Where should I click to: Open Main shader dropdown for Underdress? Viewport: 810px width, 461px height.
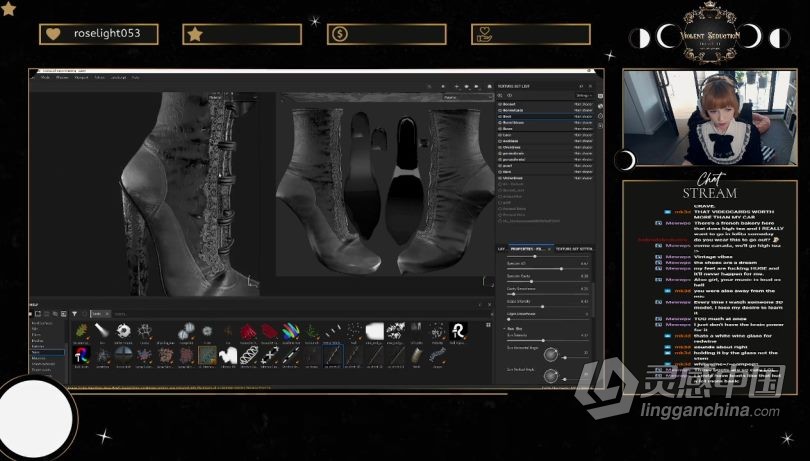coord(583,178)
